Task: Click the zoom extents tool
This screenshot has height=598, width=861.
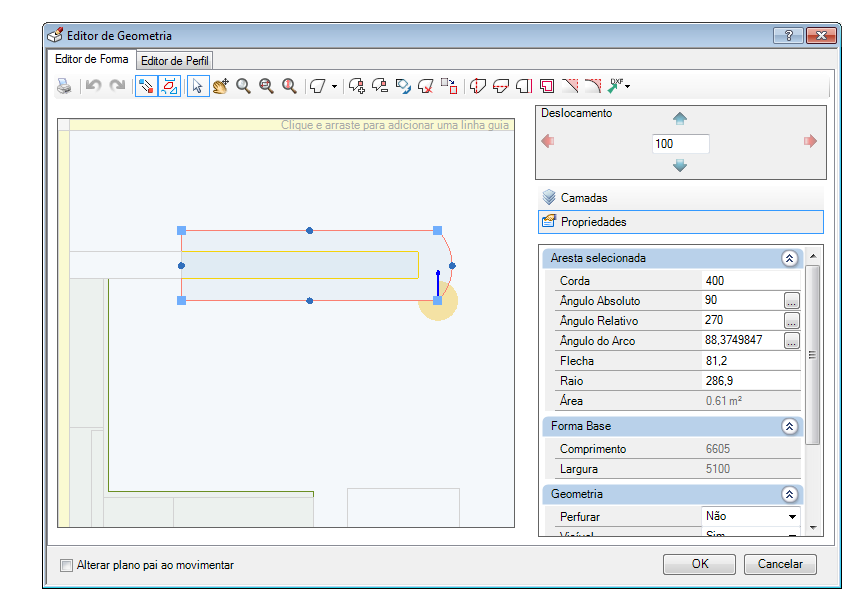Action: click(x=289, y=86)
